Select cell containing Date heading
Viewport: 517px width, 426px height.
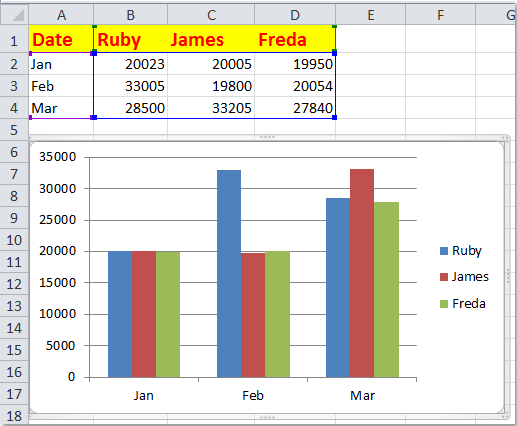(61, 39)
